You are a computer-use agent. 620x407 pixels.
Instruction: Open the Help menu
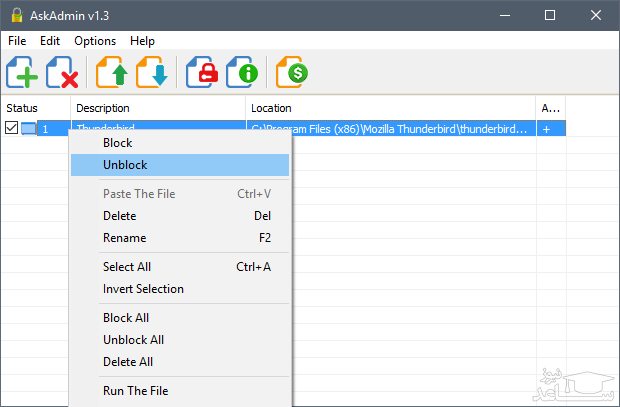pyautogui.click(x=142, y=41)
